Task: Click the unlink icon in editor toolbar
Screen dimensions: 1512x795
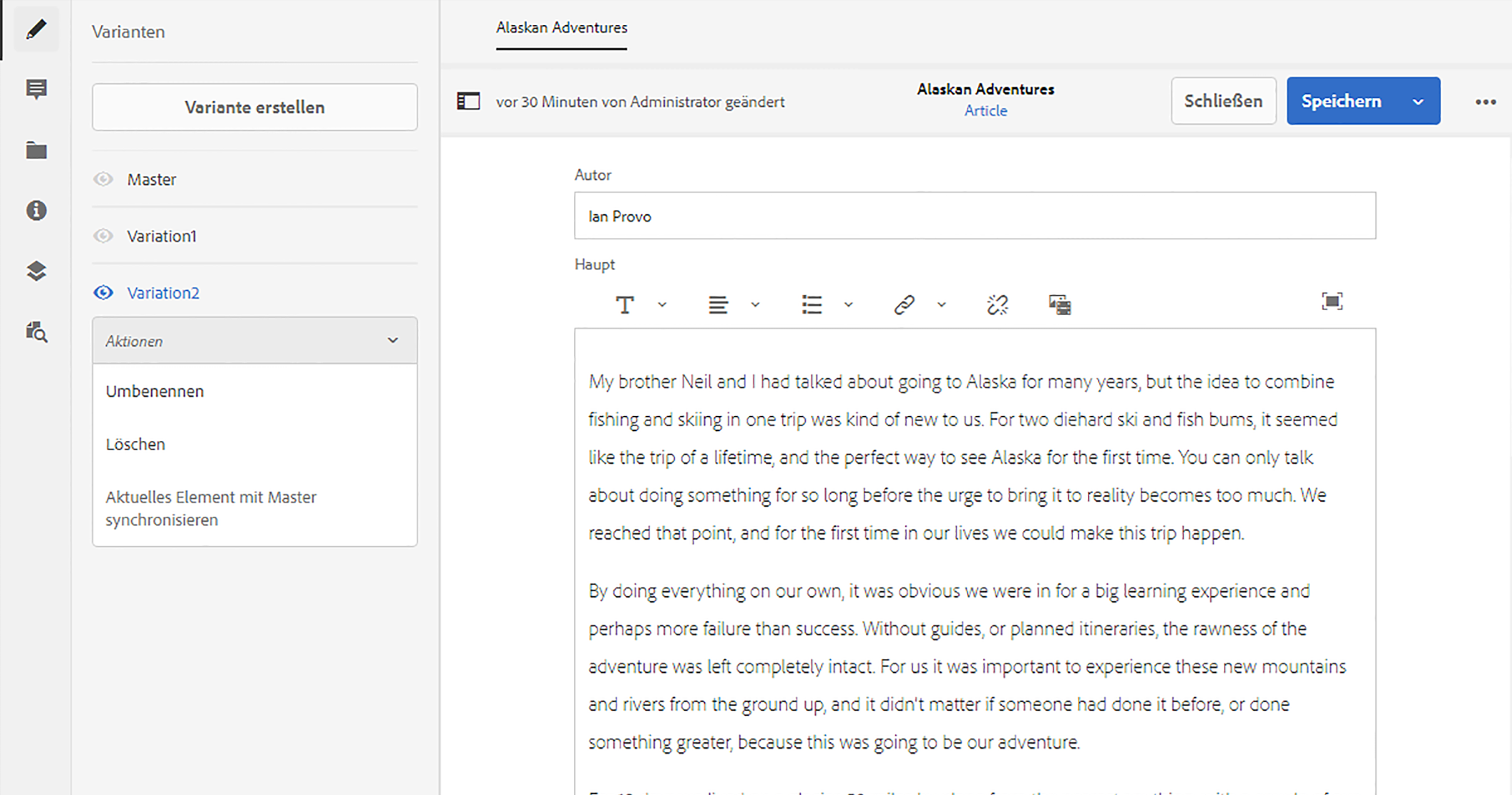Action: [997, 305]
